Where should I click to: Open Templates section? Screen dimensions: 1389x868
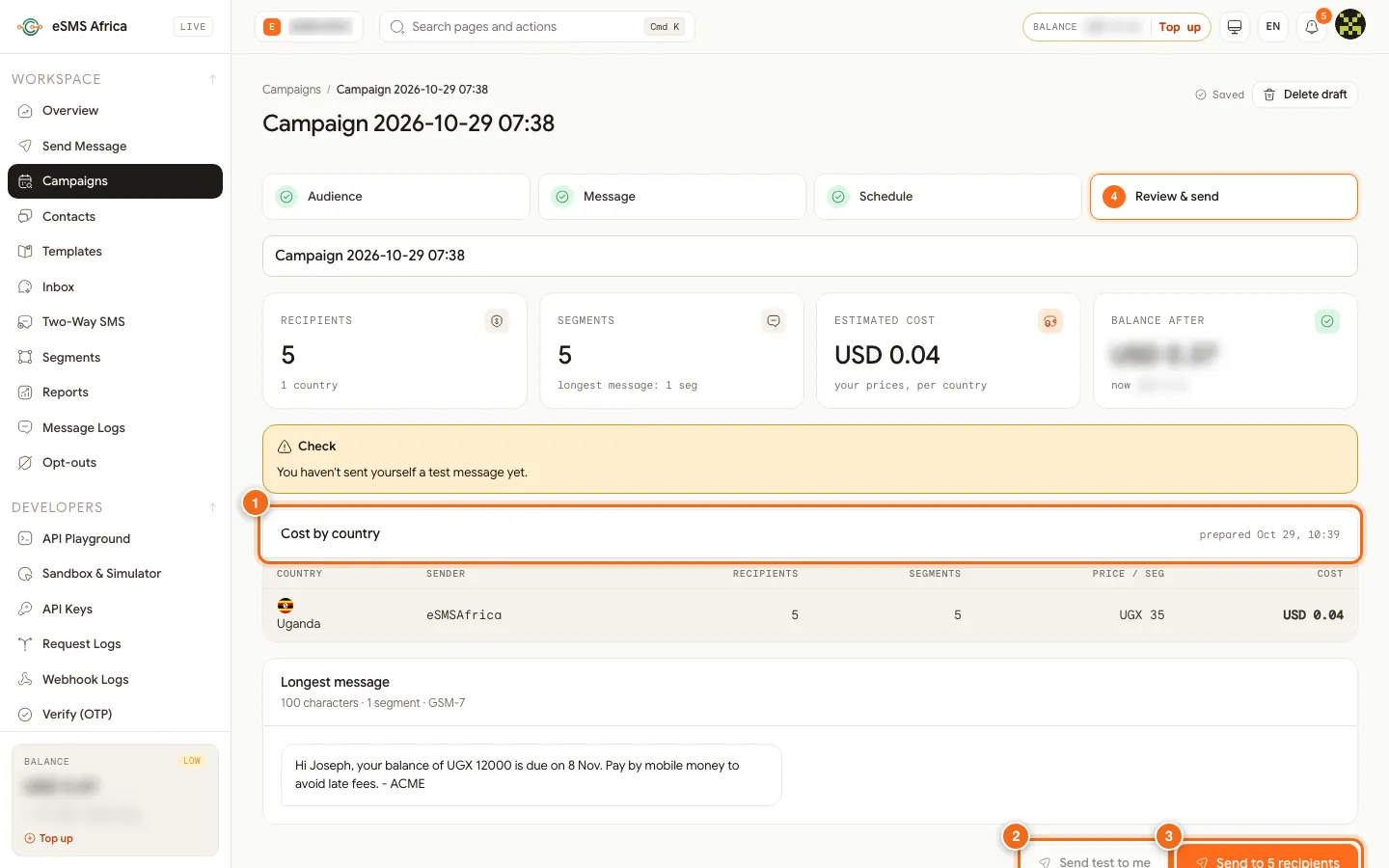click(115, 252)
